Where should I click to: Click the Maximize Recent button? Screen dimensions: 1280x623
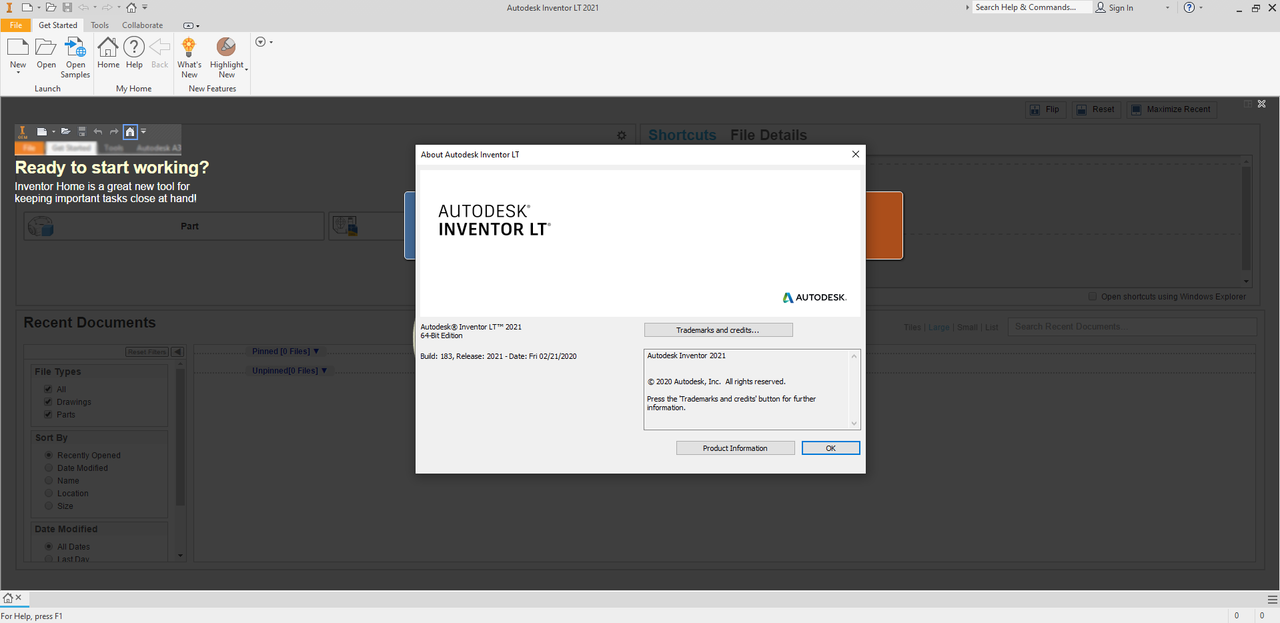1171,109
